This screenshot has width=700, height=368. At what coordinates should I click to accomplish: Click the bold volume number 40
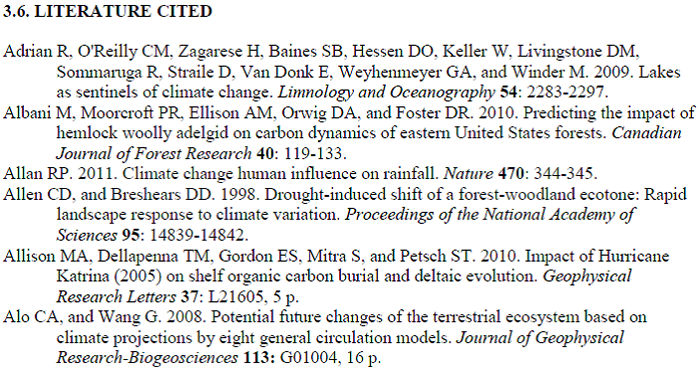(x=265, y=154)
